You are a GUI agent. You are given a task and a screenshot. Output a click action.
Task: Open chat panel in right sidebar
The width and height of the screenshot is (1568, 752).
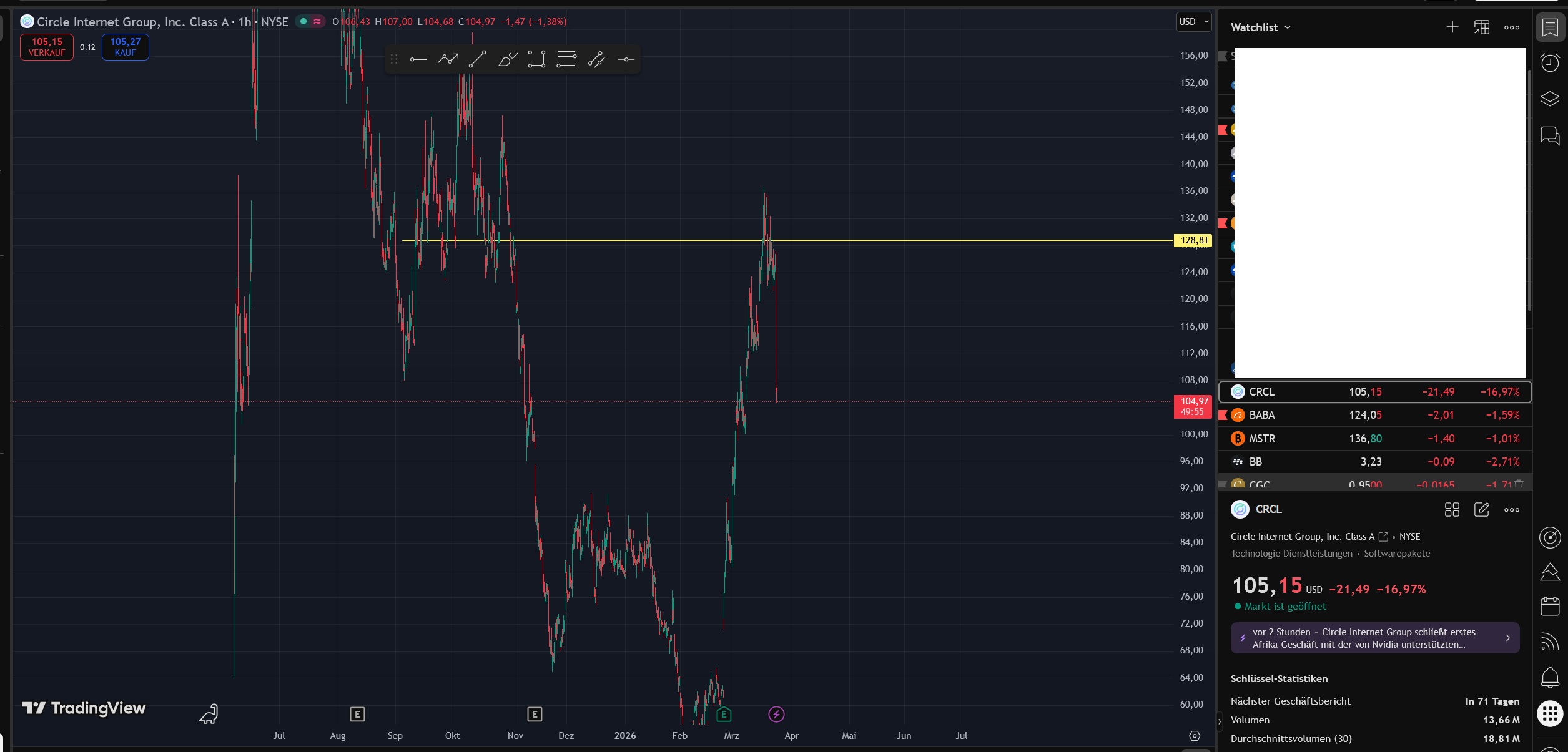[1549, 135]
